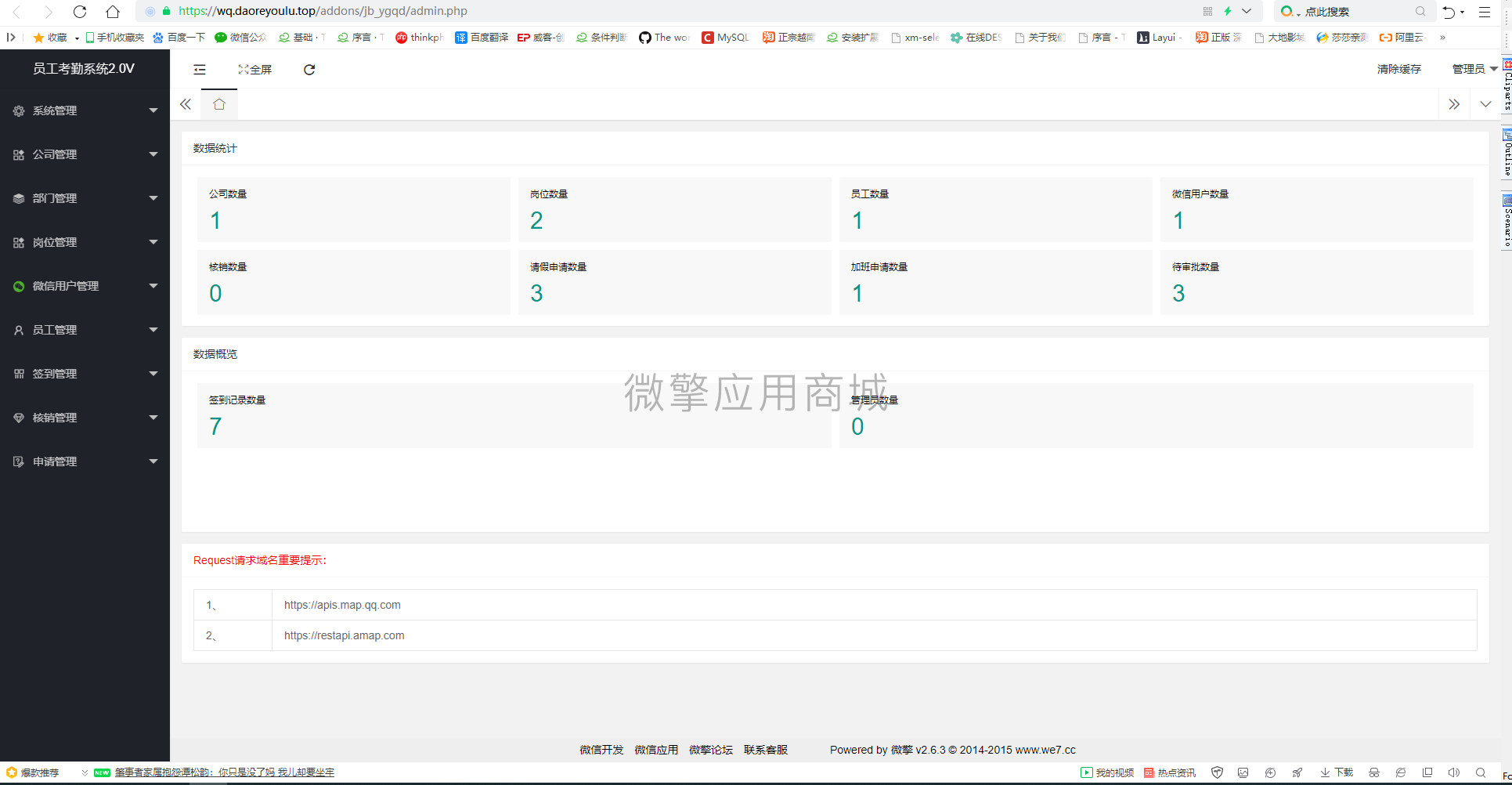Open the 百度一下 bookmark

(x=179, y=38)
